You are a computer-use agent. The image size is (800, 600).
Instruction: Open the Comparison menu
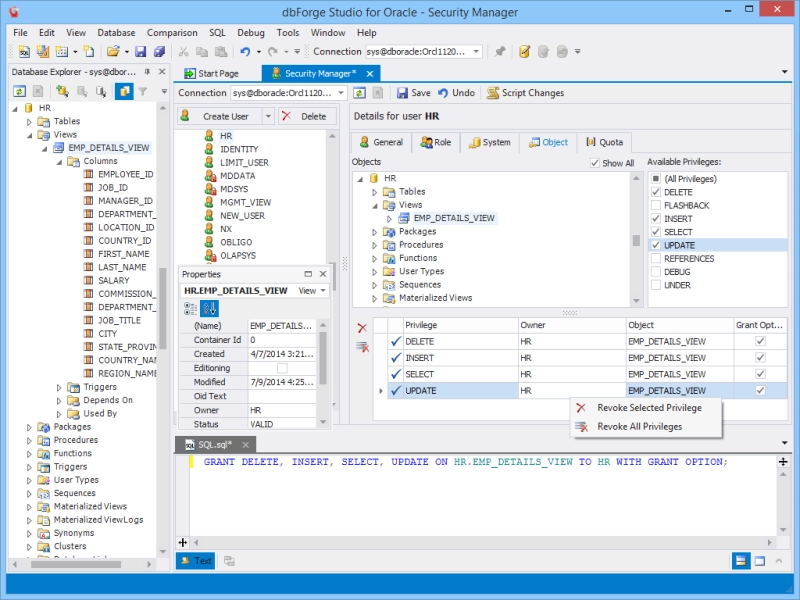(x=172, y=33)
